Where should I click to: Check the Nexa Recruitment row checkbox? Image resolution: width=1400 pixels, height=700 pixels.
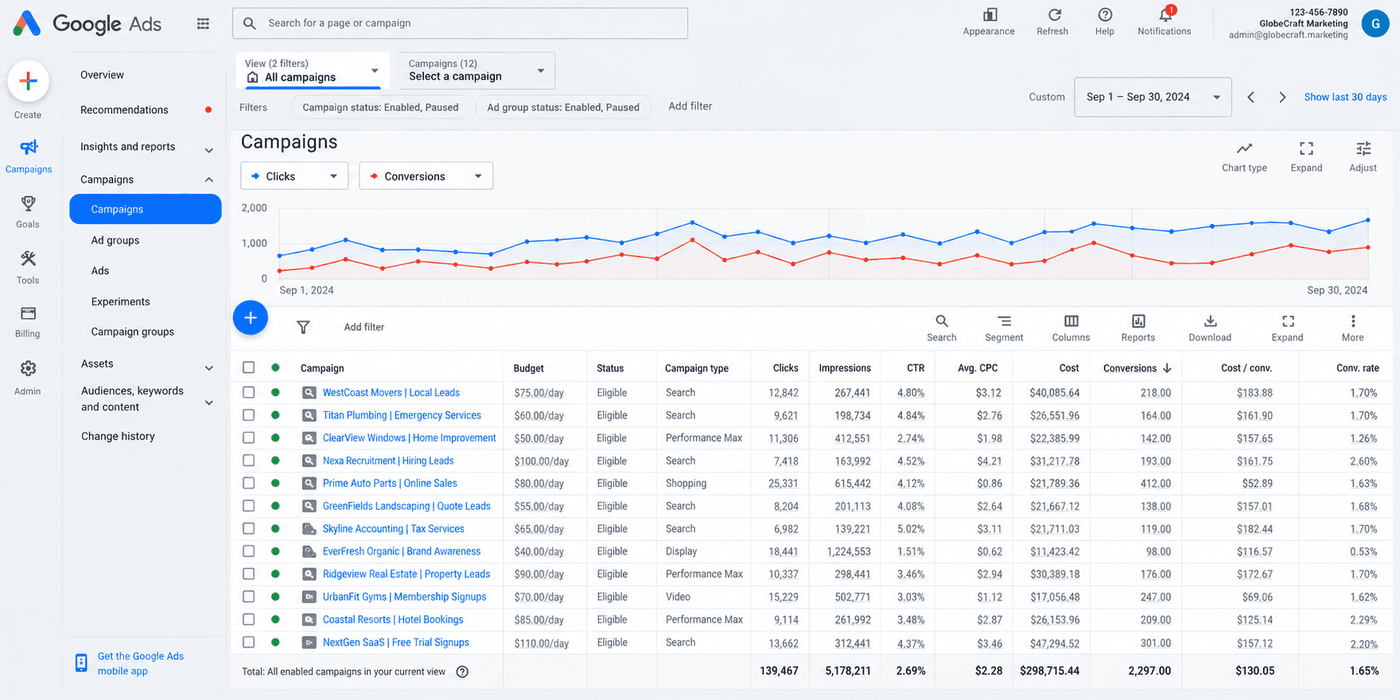click(x=249, y=460)
